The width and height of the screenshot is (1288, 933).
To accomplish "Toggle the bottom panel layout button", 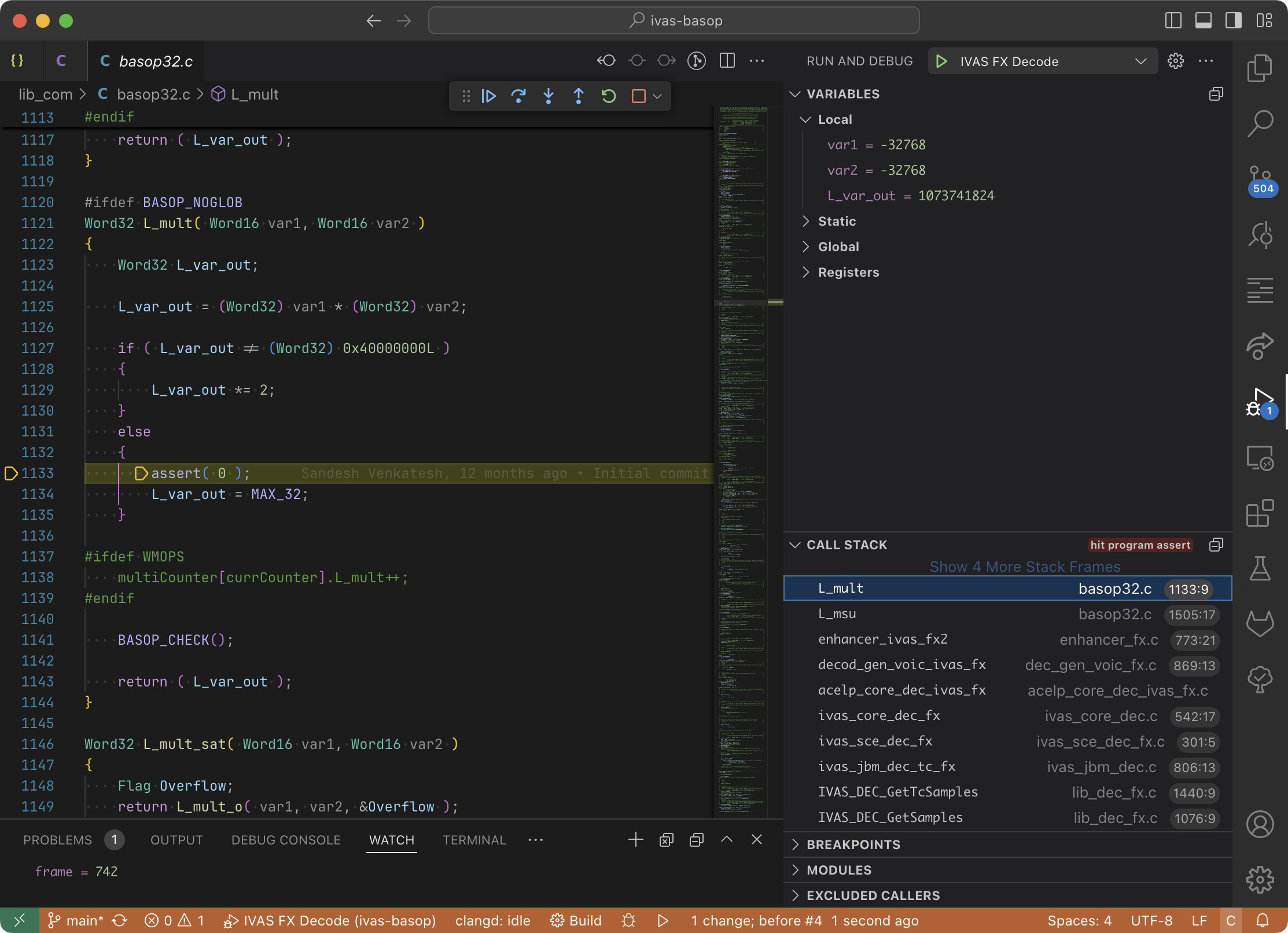I will click(x=1204, y=21).
